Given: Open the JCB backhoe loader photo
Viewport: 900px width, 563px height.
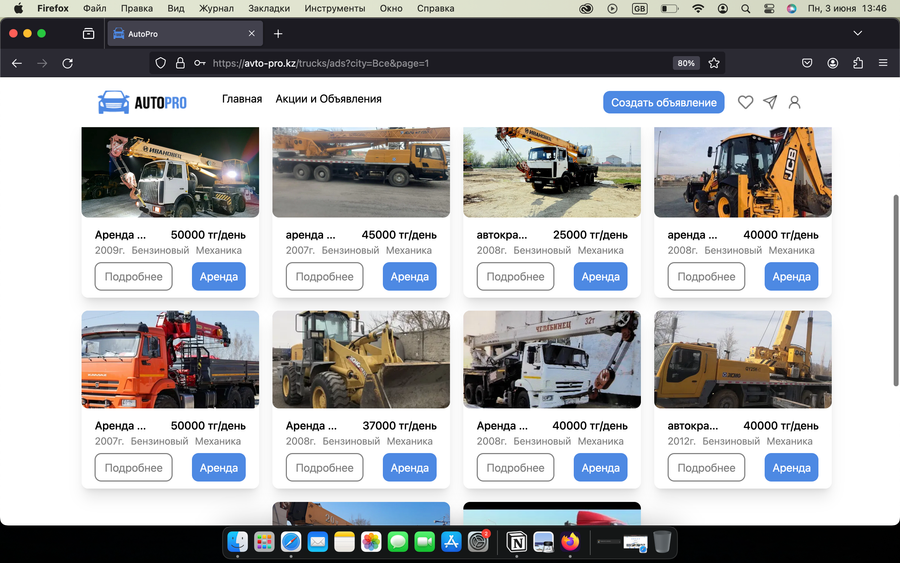Looking at the screenshot, I should tap(743, 172).
